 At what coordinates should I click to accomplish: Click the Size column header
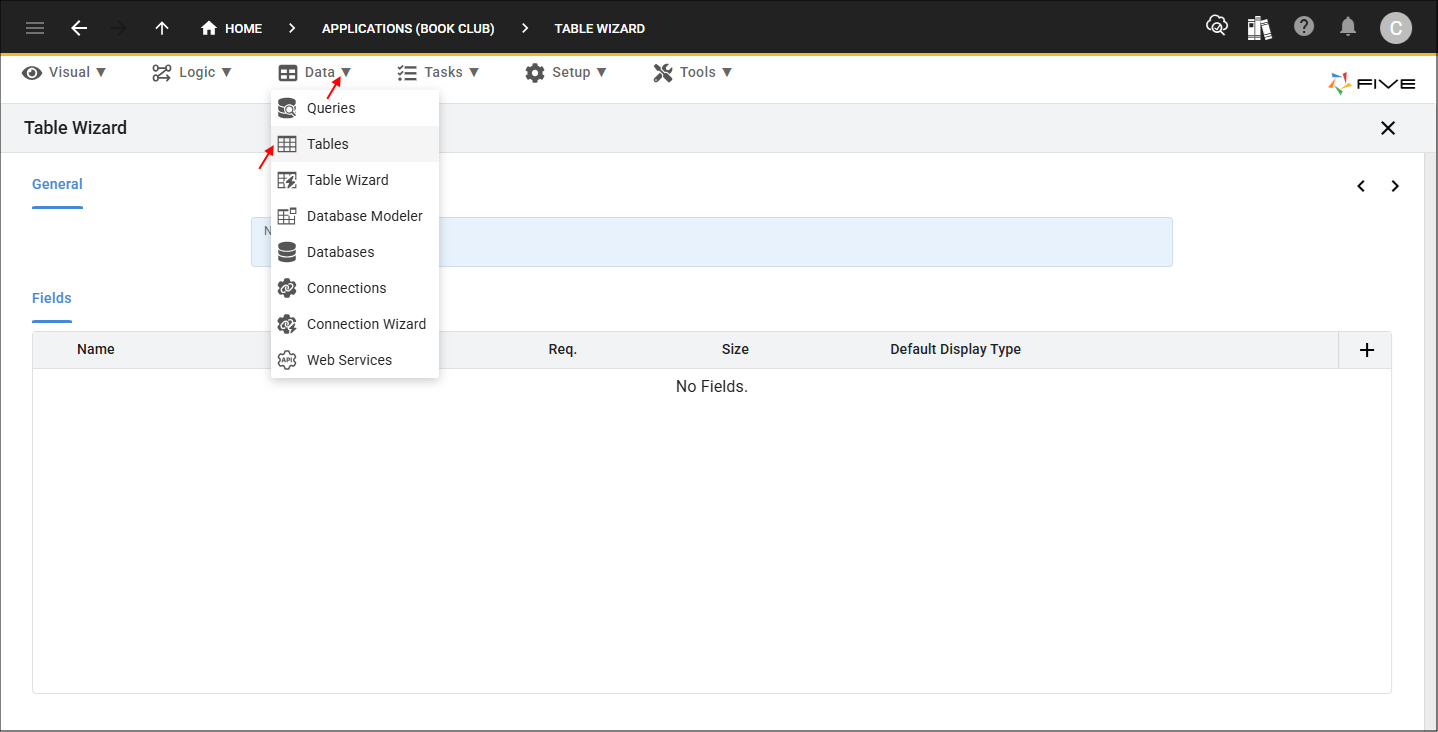735,349
